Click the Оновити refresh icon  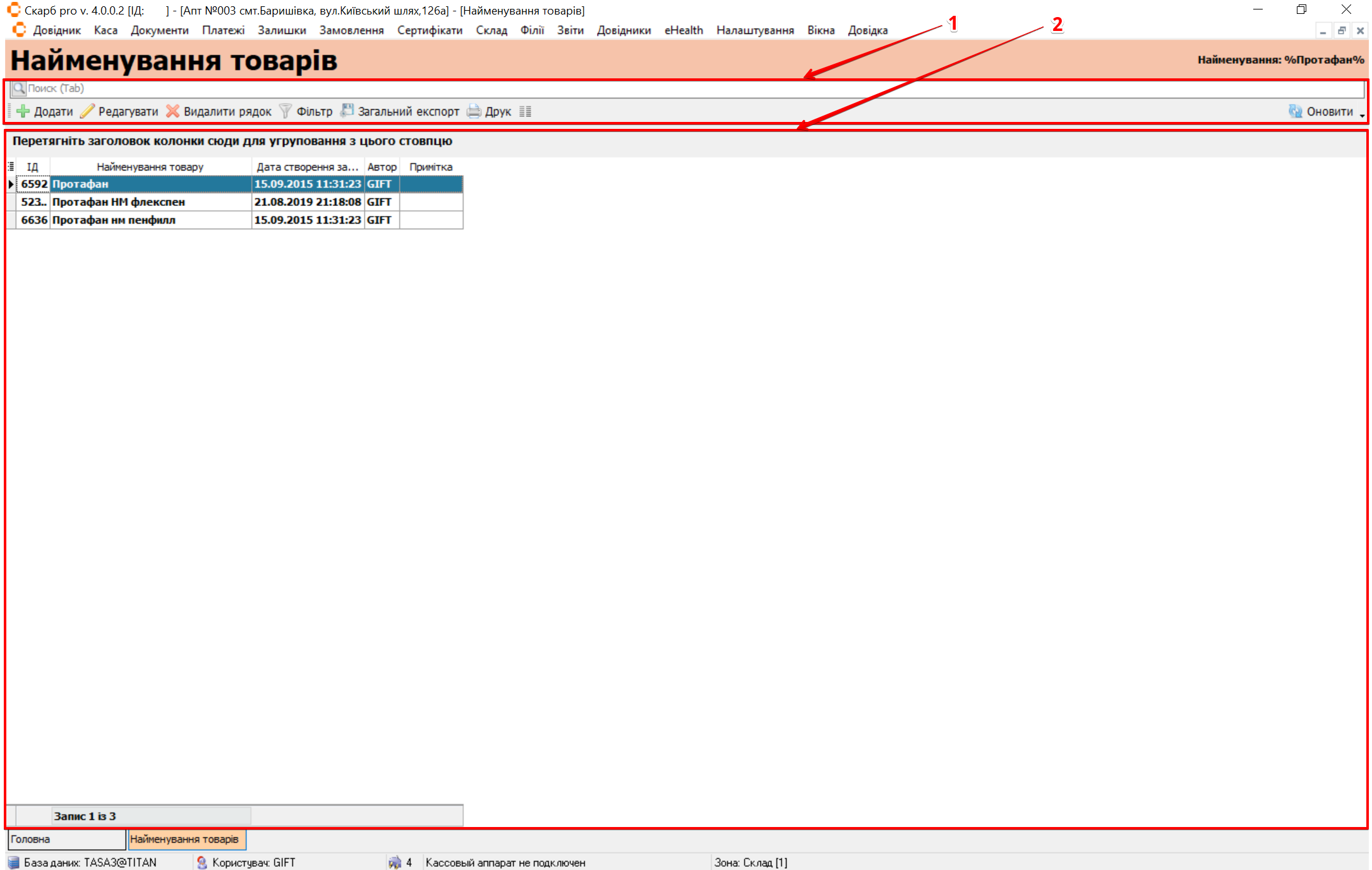coord(1296,111)
